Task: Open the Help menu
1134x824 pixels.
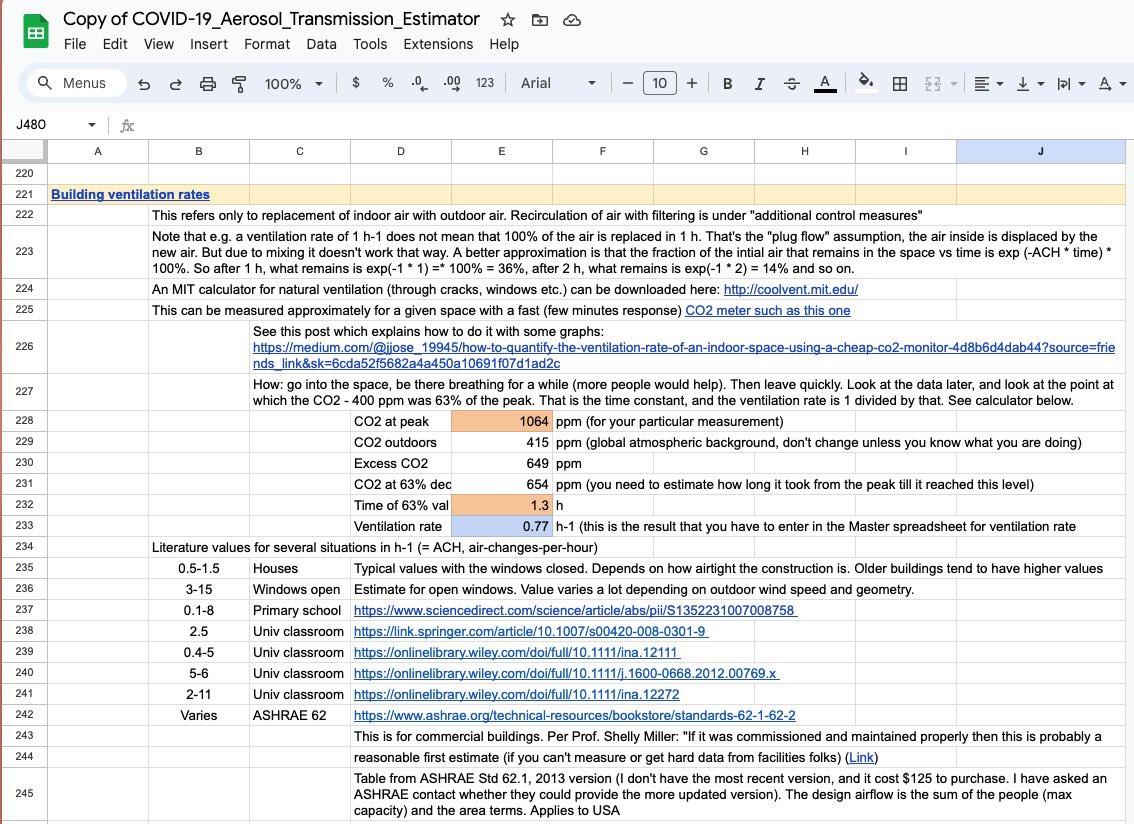Action: tap(503, 44)
